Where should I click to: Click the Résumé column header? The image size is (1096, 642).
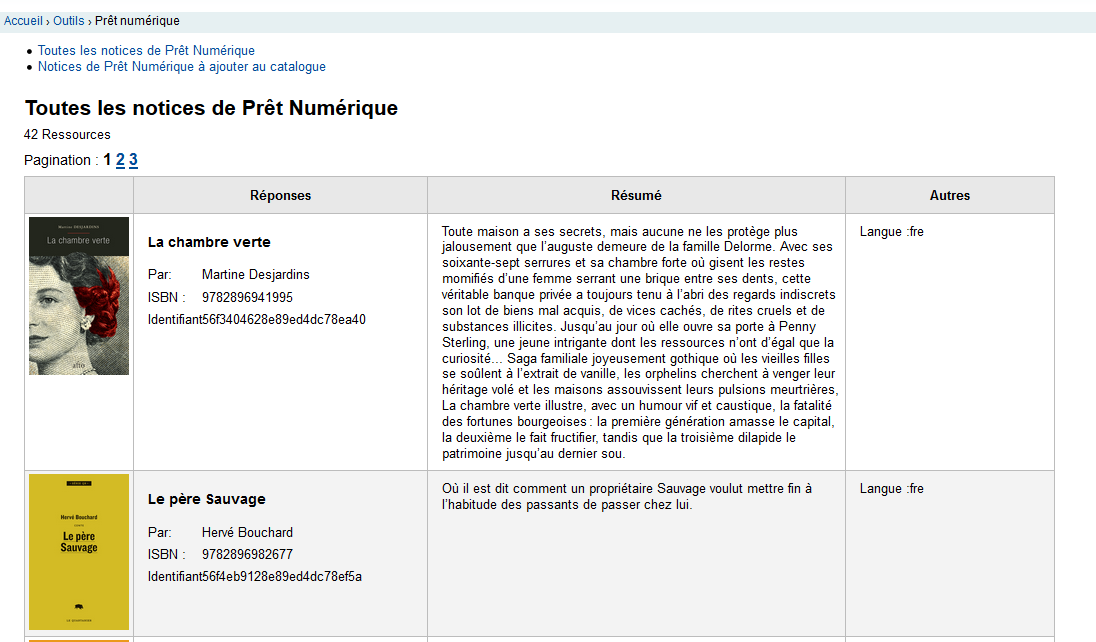click(x=636, y=195)
